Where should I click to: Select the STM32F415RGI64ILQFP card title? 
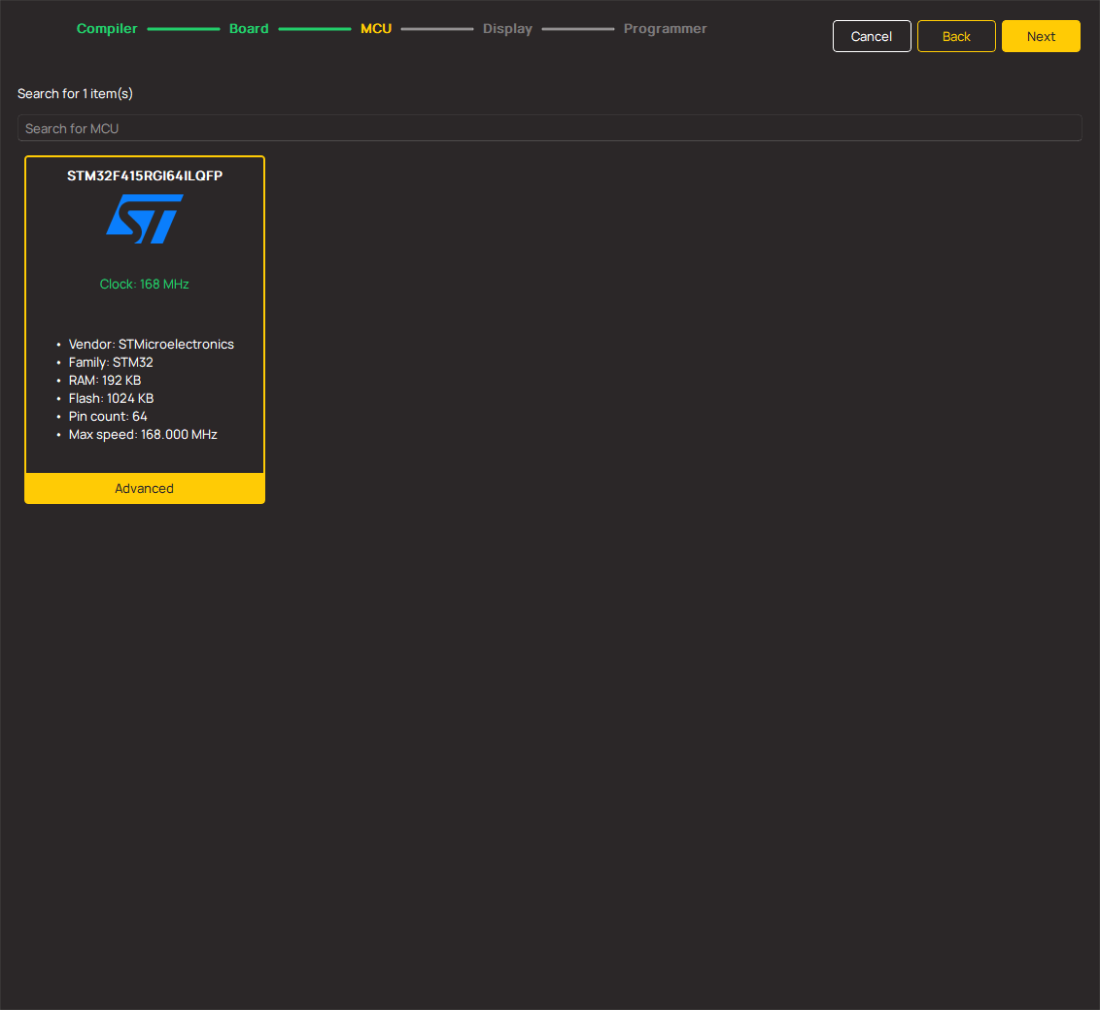[x=144, y=176]
